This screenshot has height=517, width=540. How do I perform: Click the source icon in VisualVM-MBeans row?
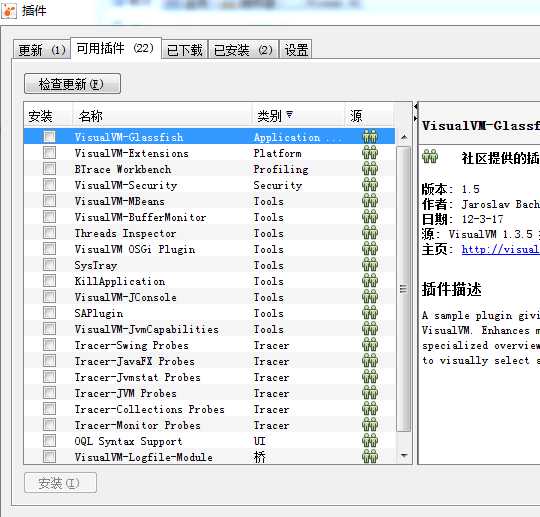tap(370, 200)
